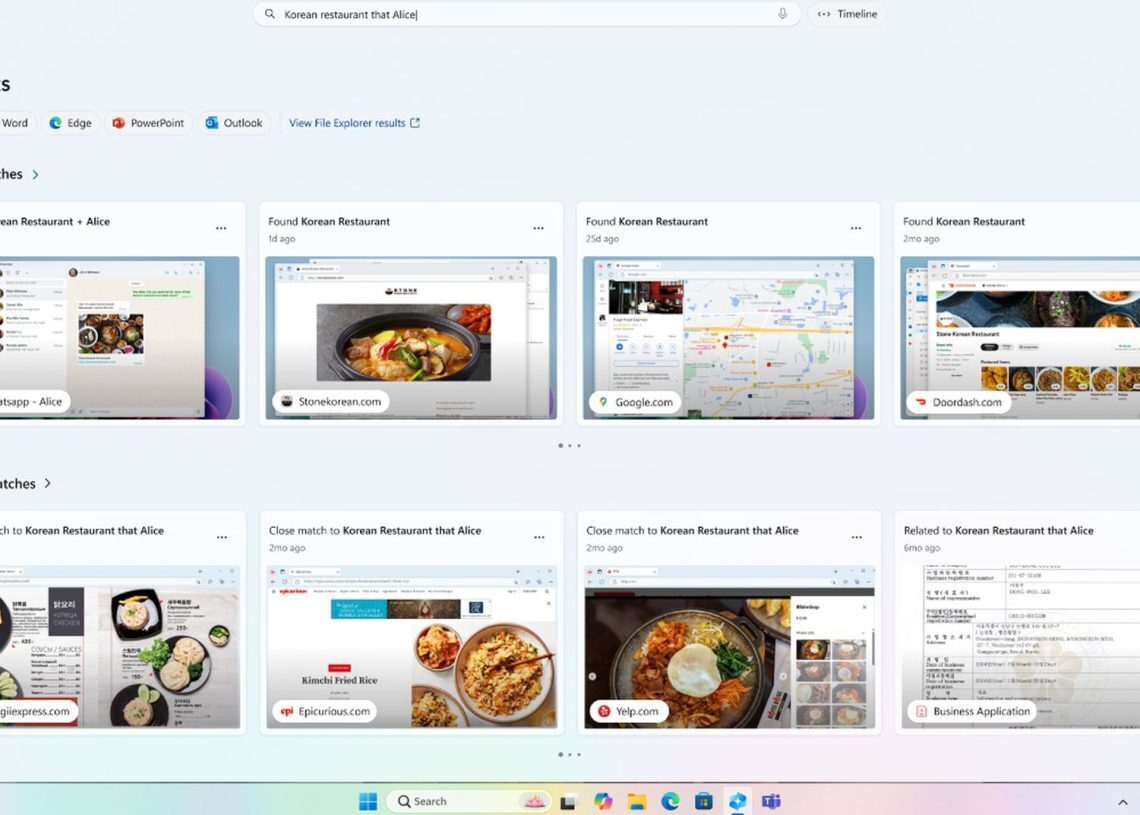
Task: Click the Related to Korean Restaurant that Alice title
Action: [998, 530]
